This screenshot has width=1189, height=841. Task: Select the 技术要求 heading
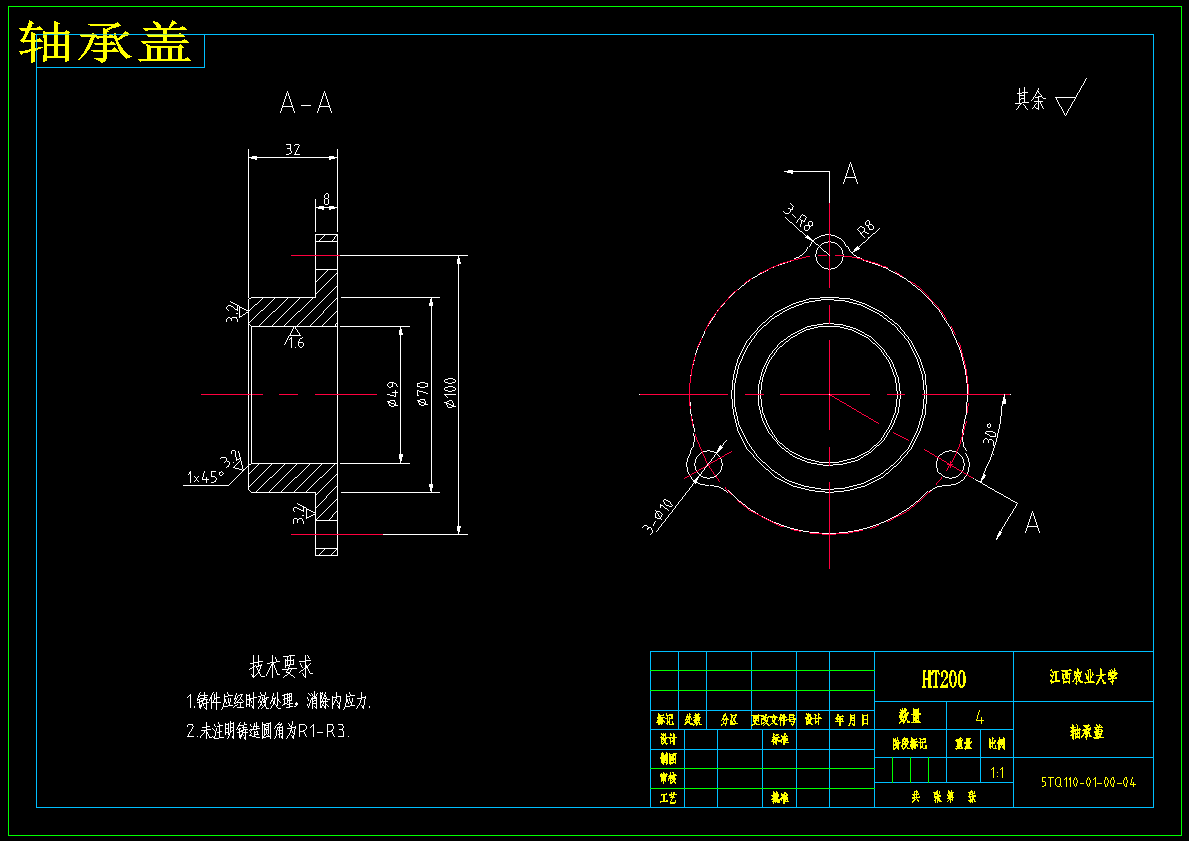pos(281,667)
